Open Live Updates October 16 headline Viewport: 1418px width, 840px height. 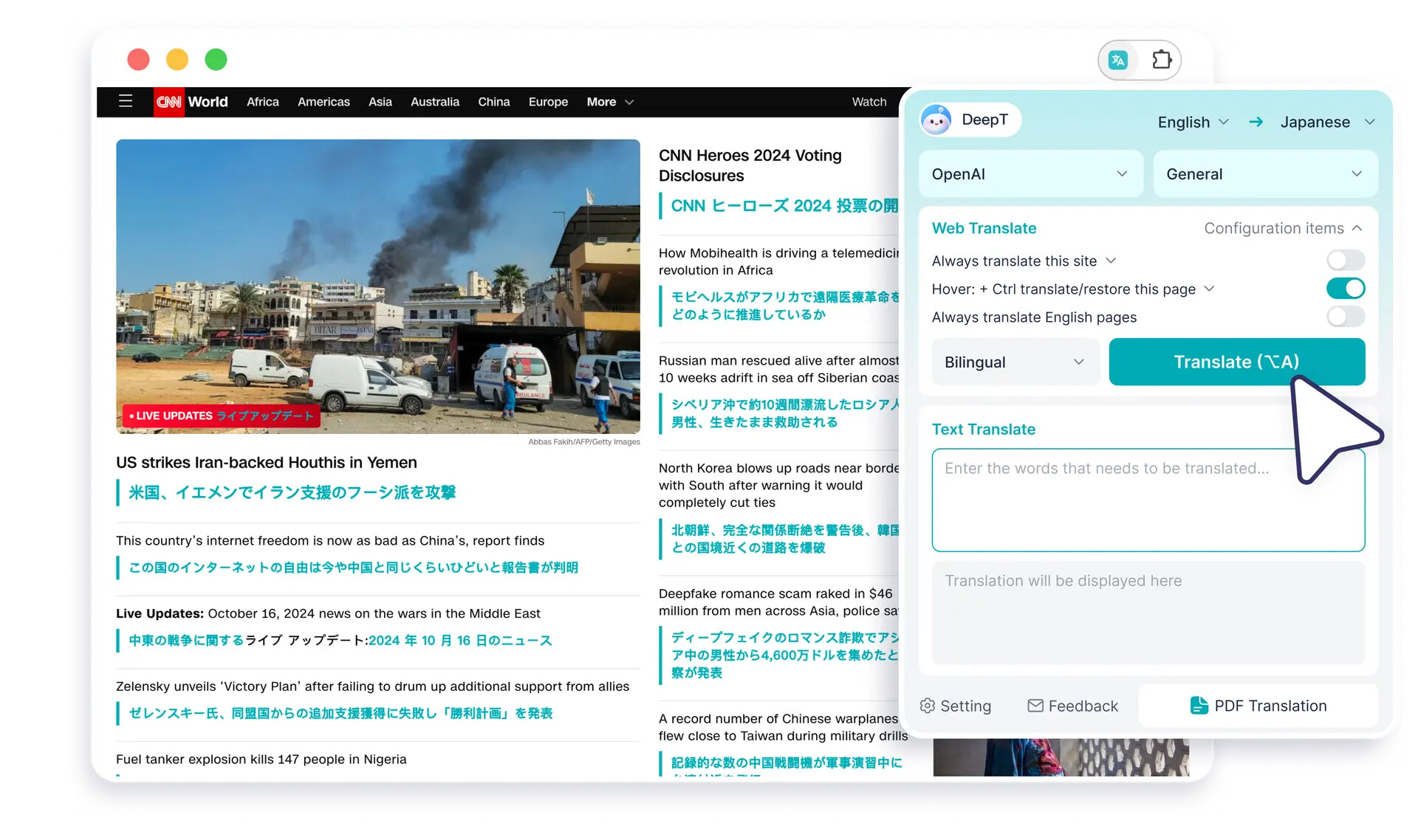point(328,613)
